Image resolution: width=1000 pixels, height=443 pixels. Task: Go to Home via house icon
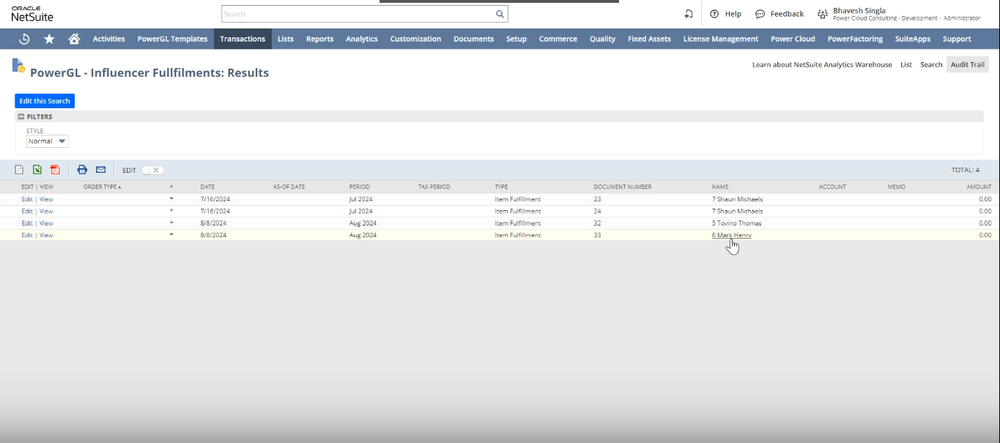74,39
